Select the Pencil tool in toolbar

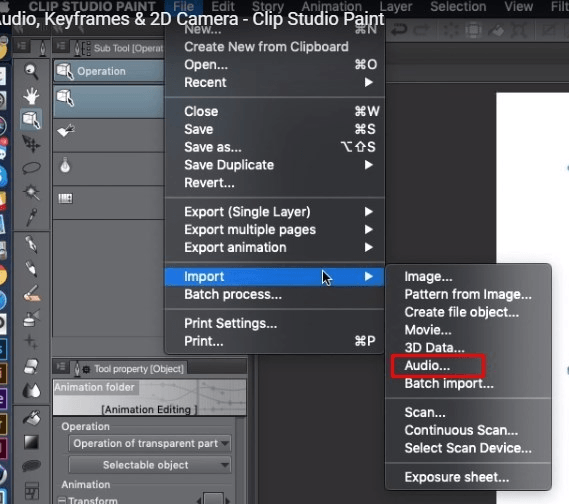point(31,269)
